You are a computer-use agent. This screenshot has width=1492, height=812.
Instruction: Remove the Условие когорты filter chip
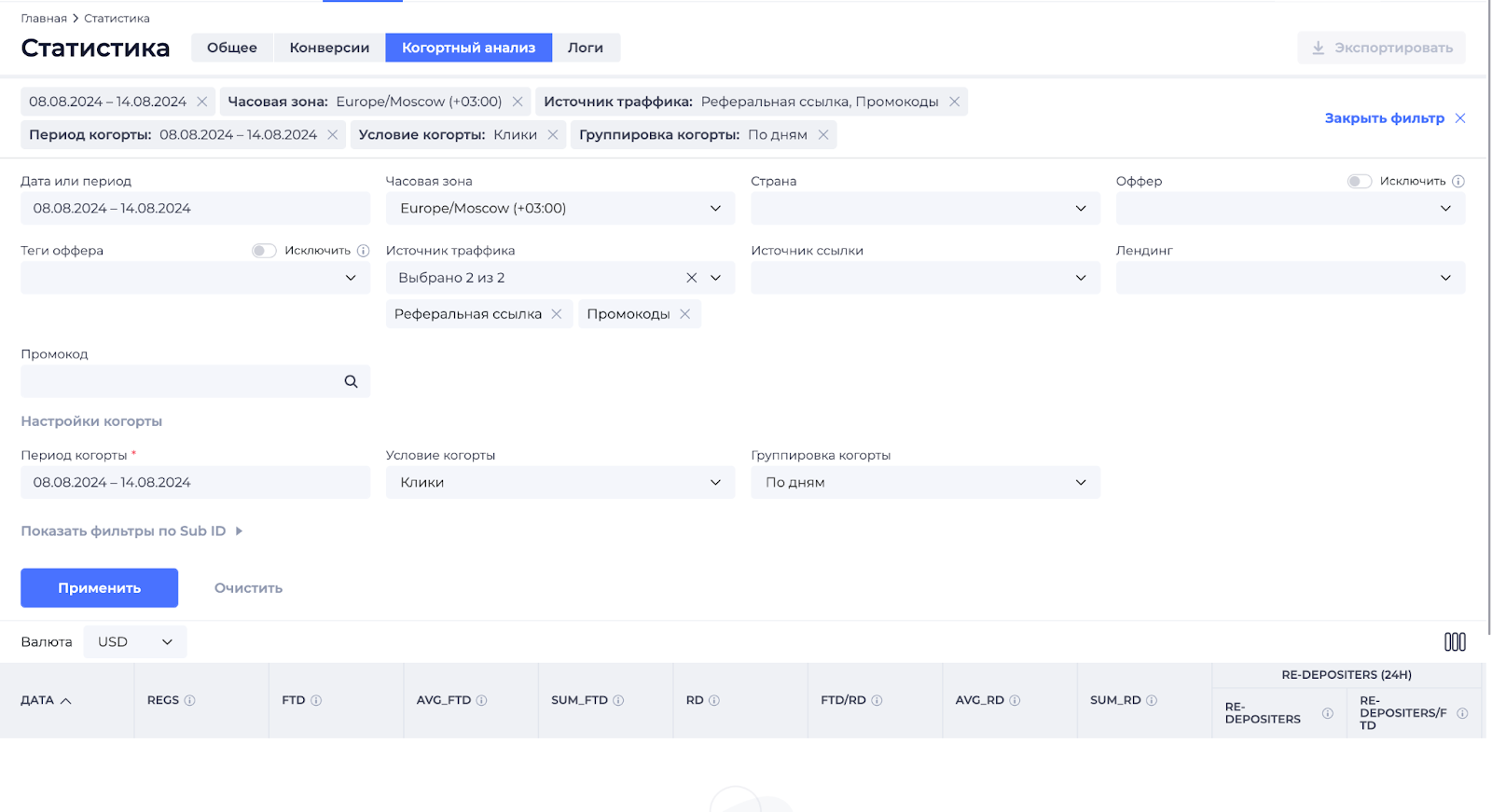coord(553,135)
